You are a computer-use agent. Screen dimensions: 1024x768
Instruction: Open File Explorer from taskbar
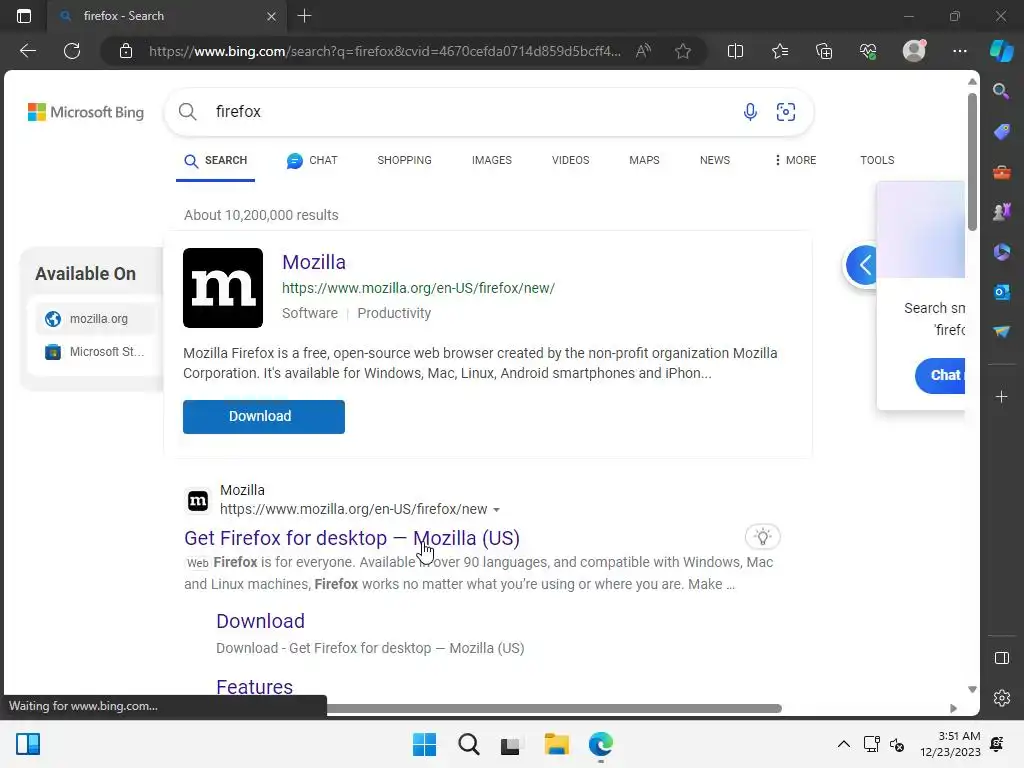click(x=556, y=744)
